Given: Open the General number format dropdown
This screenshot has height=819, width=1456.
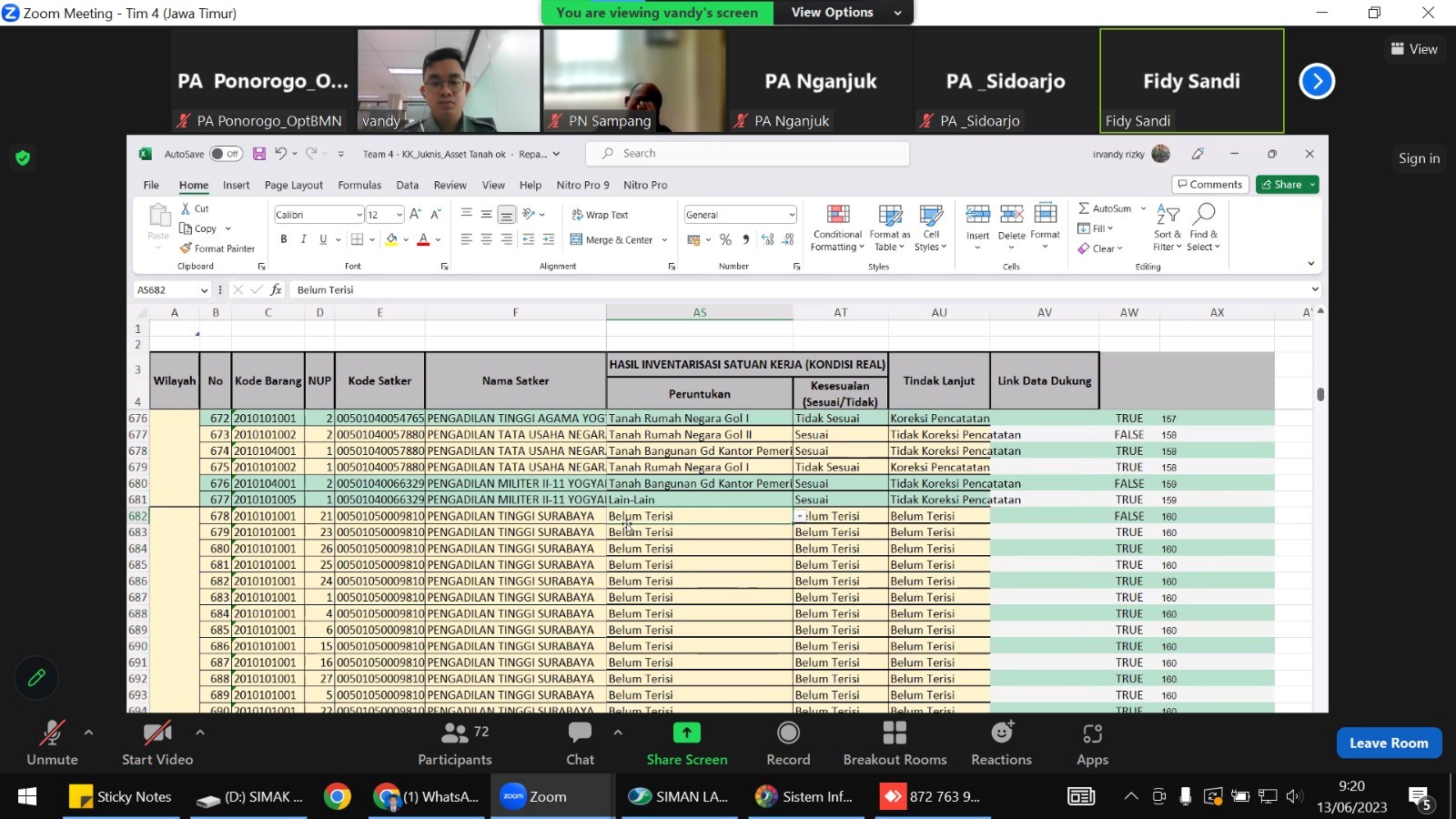Looking at the screenshot, I should pyautogui.click(x=792, y=215).
